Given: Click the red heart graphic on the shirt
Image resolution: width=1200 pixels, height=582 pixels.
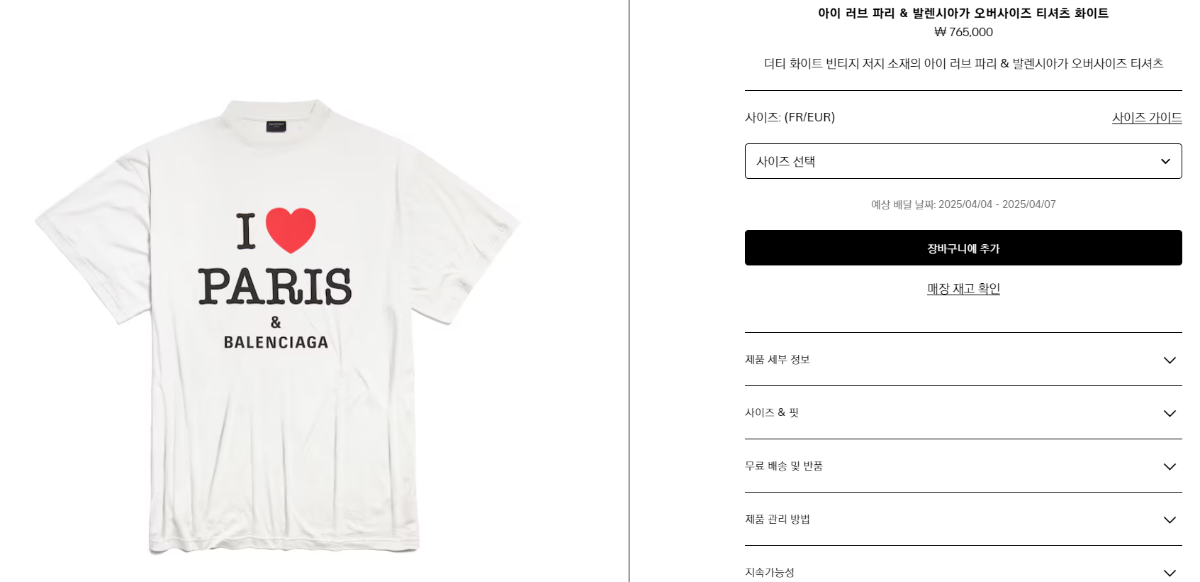Looking at the screenshot, I should pyautogui.click(x=291, y=230).
